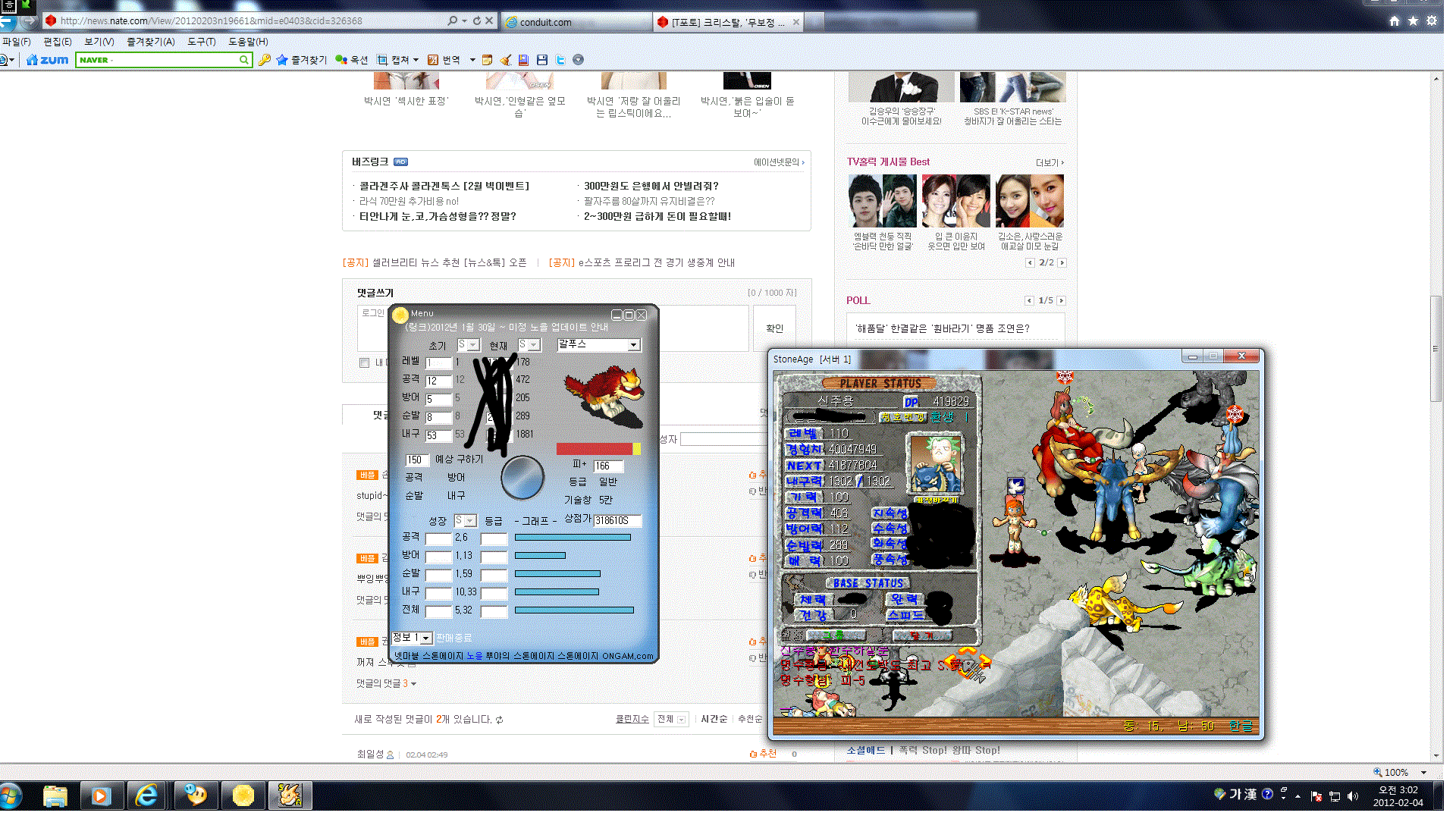Click the Twitter toolbar icon

[560, 60]
